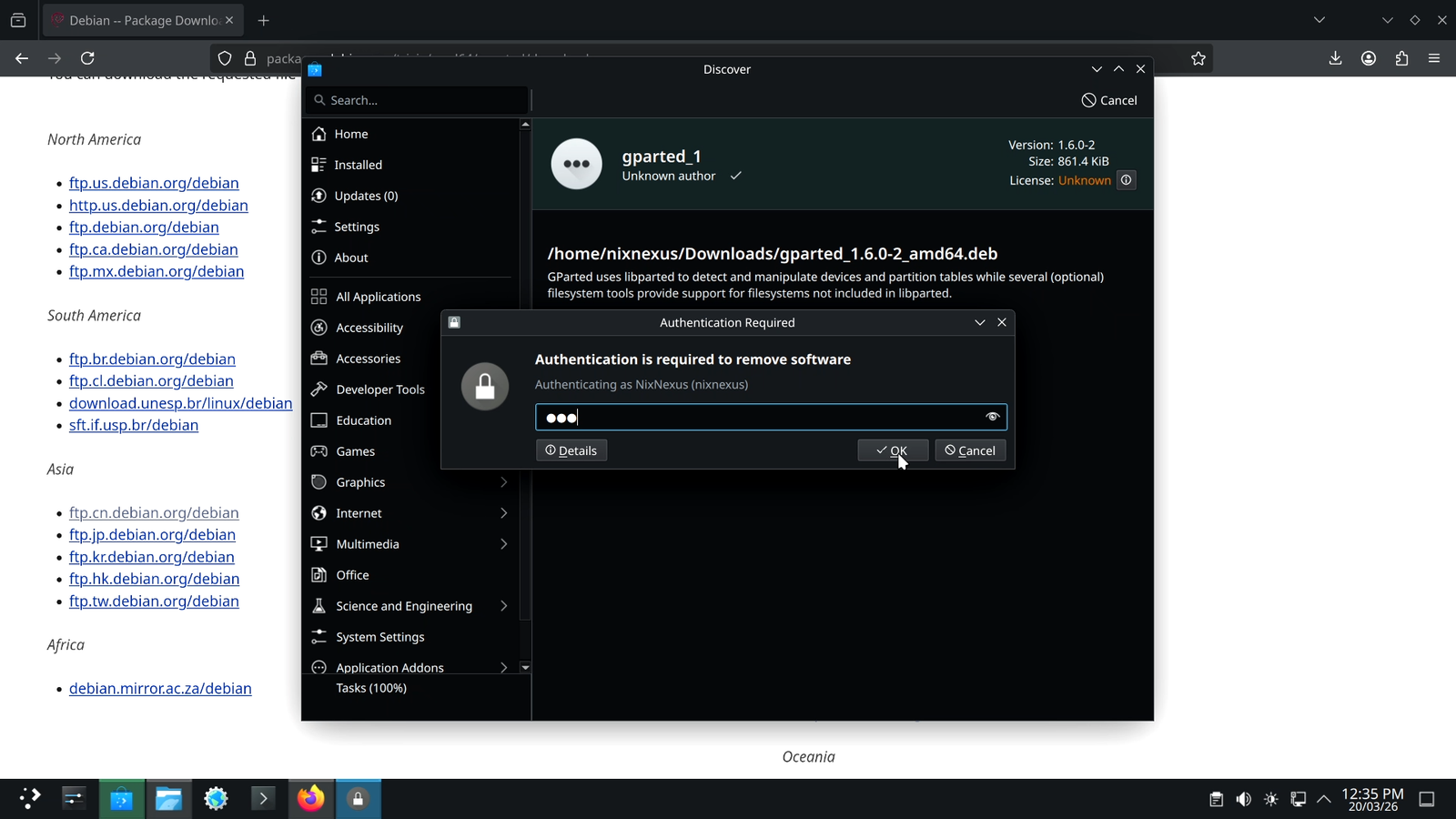
Task: Expand the Multimedia category chevron
Action: coord(504,544)
